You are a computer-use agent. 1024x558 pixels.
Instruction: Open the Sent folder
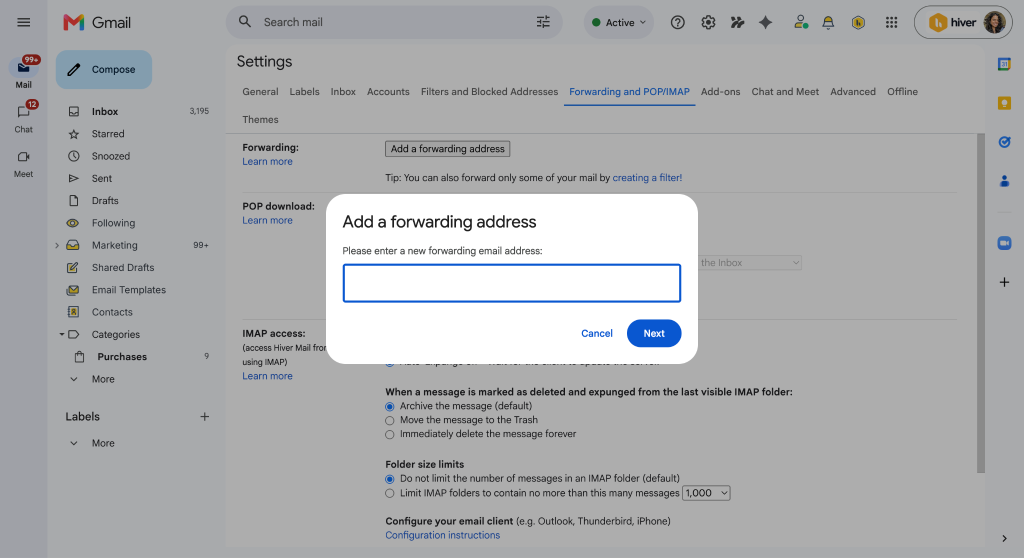point(101,178)
